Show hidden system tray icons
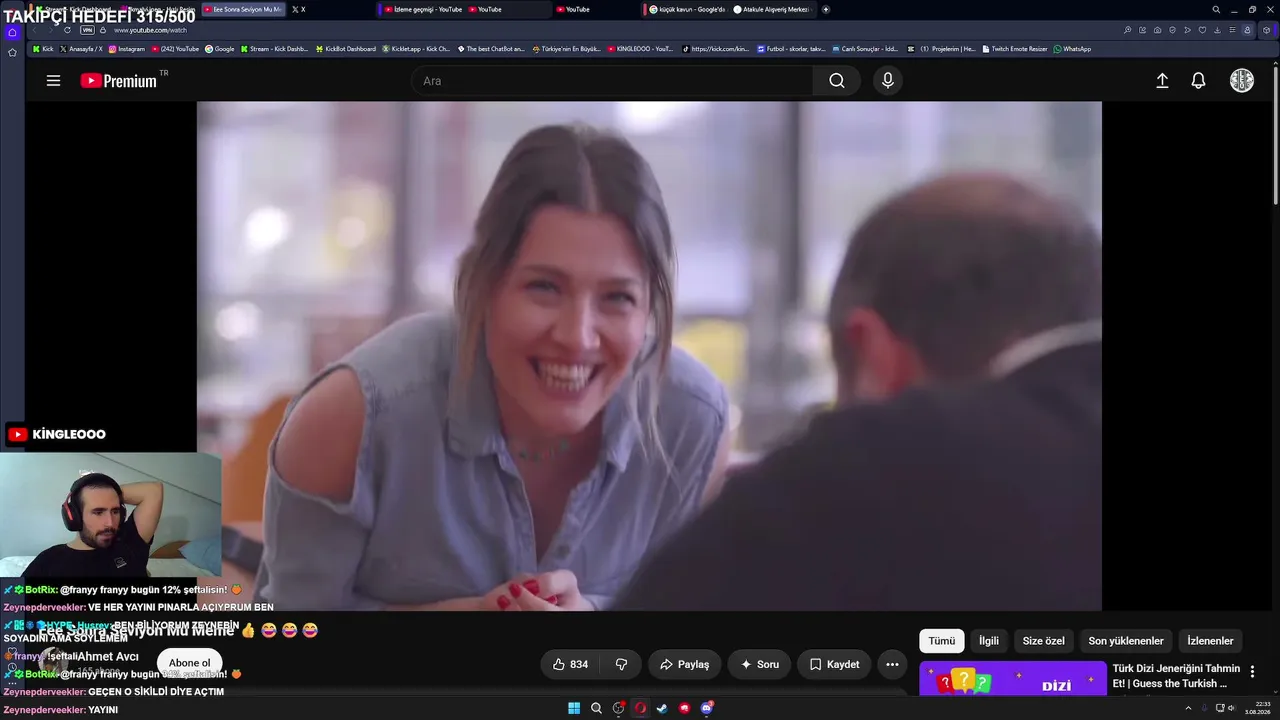This screenshot has height=720, width=1280. click(x=1188, y=708)
